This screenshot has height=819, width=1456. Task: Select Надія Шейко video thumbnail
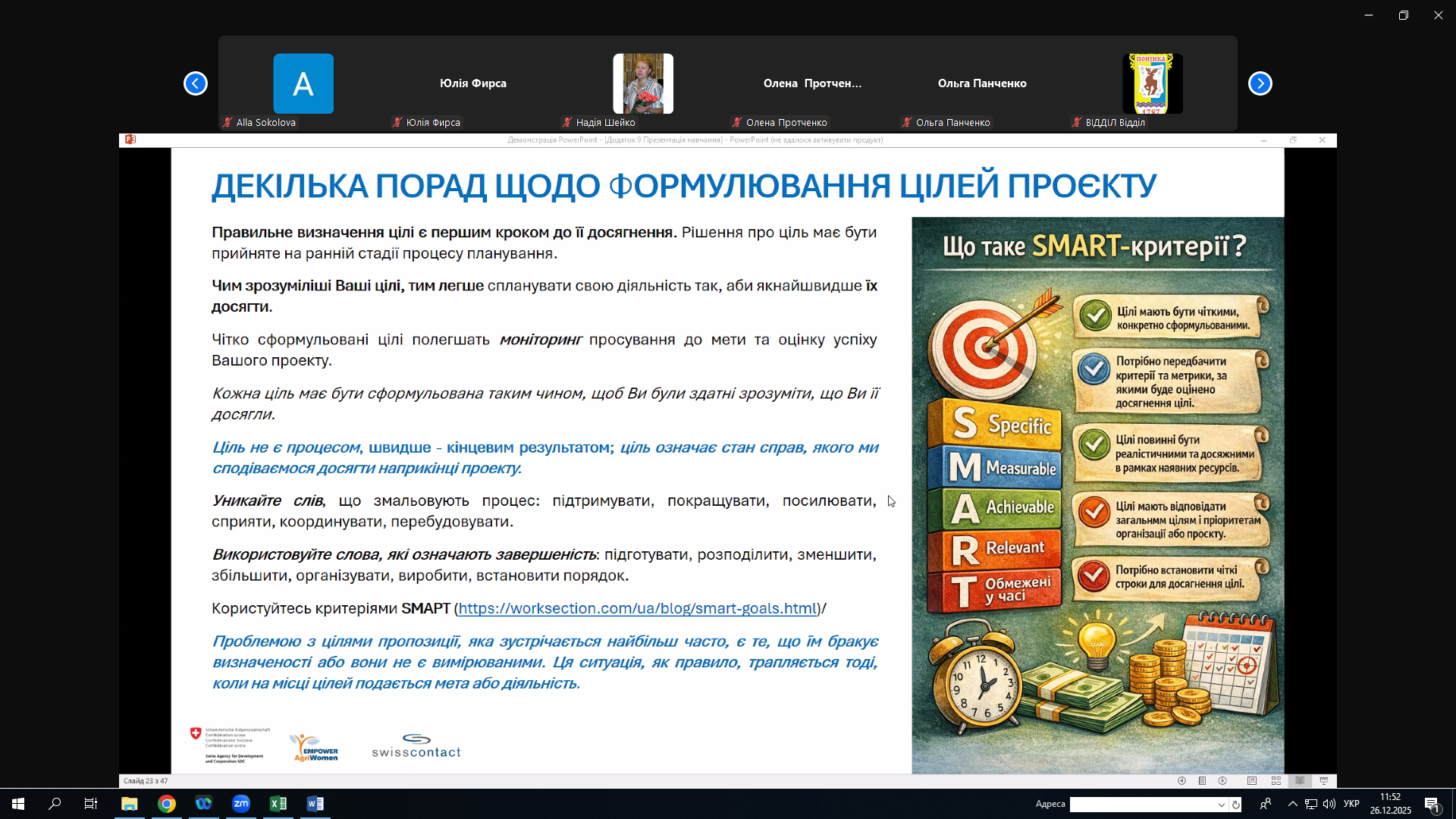pyautogui.click(x=642, y=83)
